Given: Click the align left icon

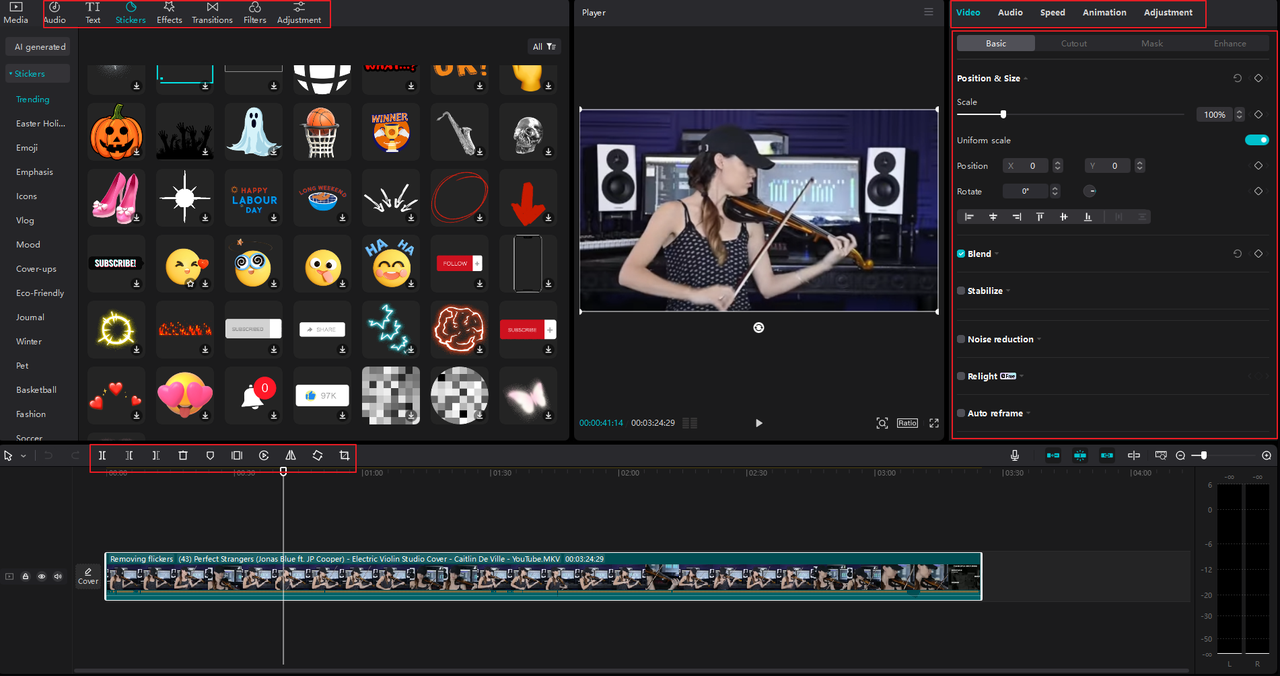Looking at the screenshot, I should (969, 216).
